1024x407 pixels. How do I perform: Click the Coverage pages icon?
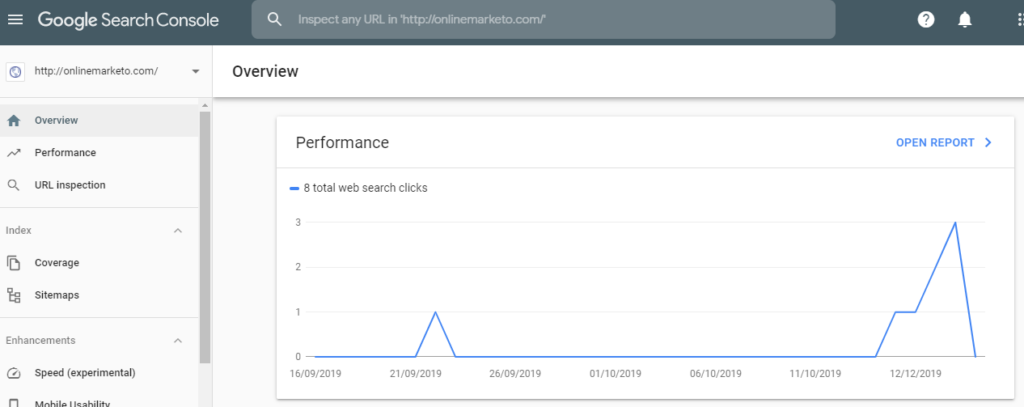click(14, 263)
